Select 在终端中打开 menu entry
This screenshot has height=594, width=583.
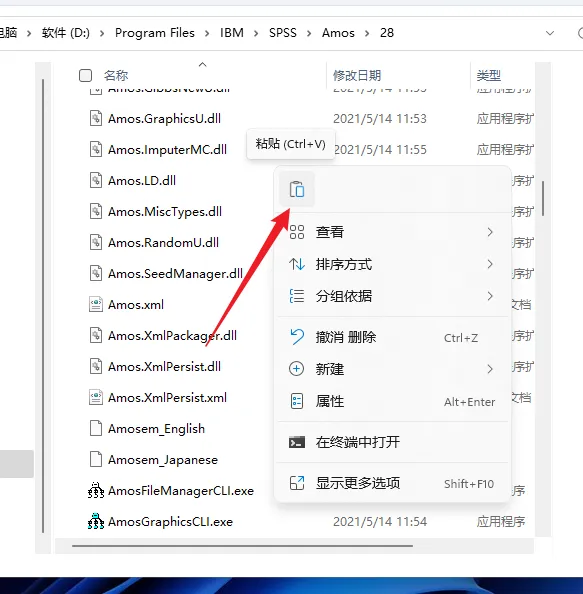392,442
